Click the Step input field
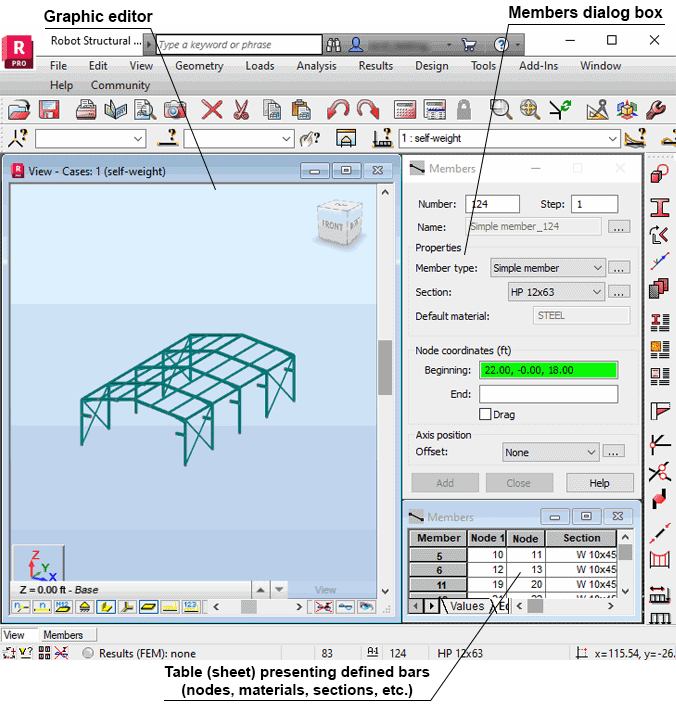 [594, 204]
